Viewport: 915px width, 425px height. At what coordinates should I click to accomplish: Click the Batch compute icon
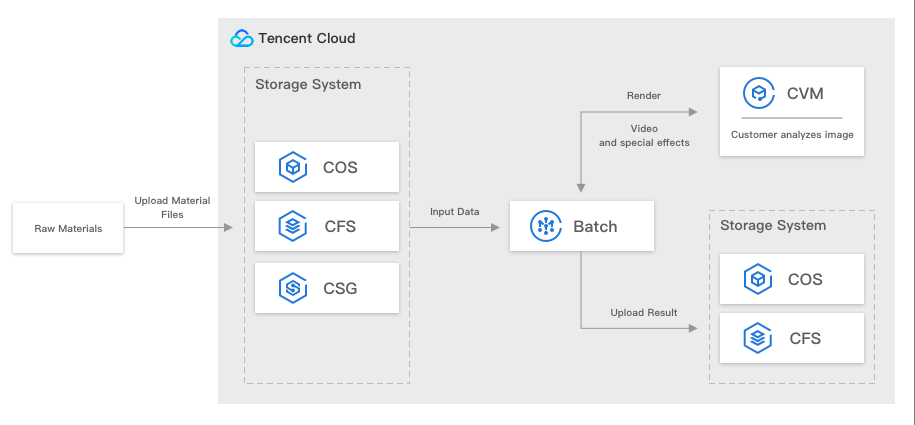point(546,226)
